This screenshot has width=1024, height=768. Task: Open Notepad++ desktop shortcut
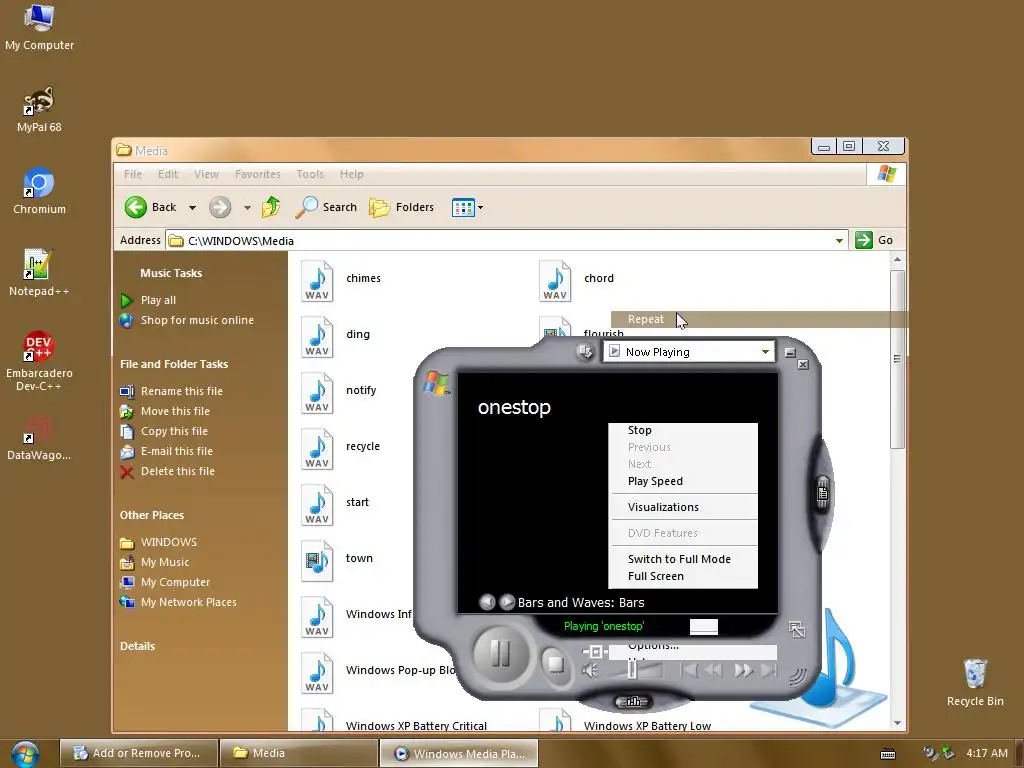click(39, 272)
